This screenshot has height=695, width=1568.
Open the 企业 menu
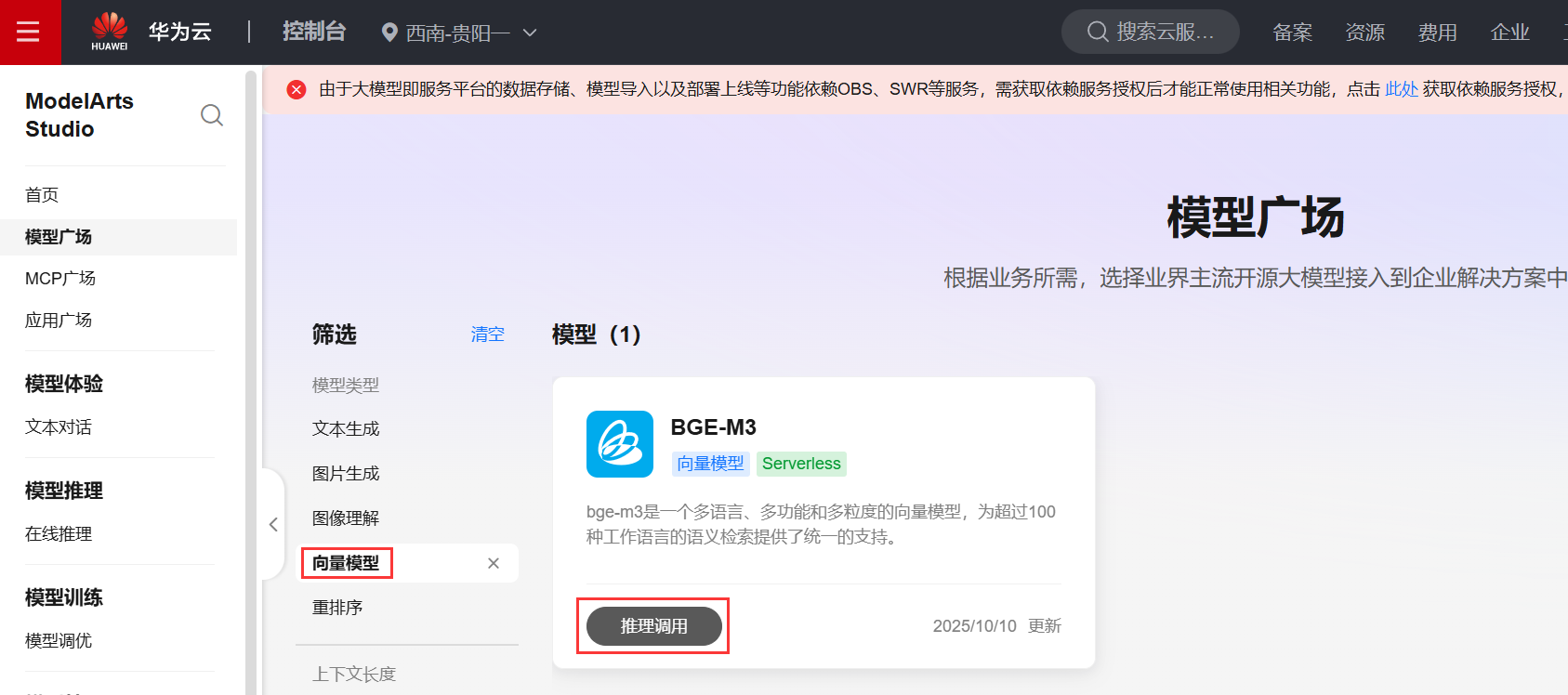click(1510, 33)
